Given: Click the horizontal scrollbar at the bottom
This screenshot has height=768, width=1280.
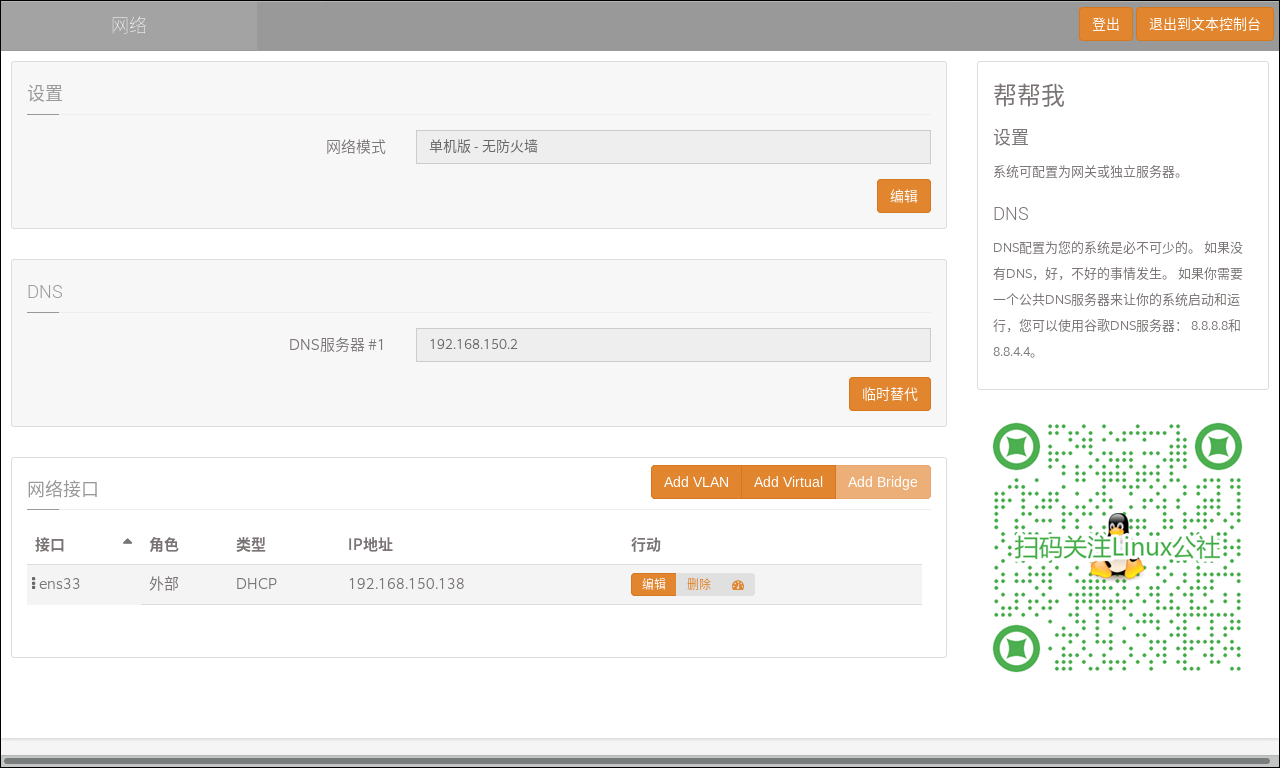Looking at the screenshot, I should [x=640, y=761].
